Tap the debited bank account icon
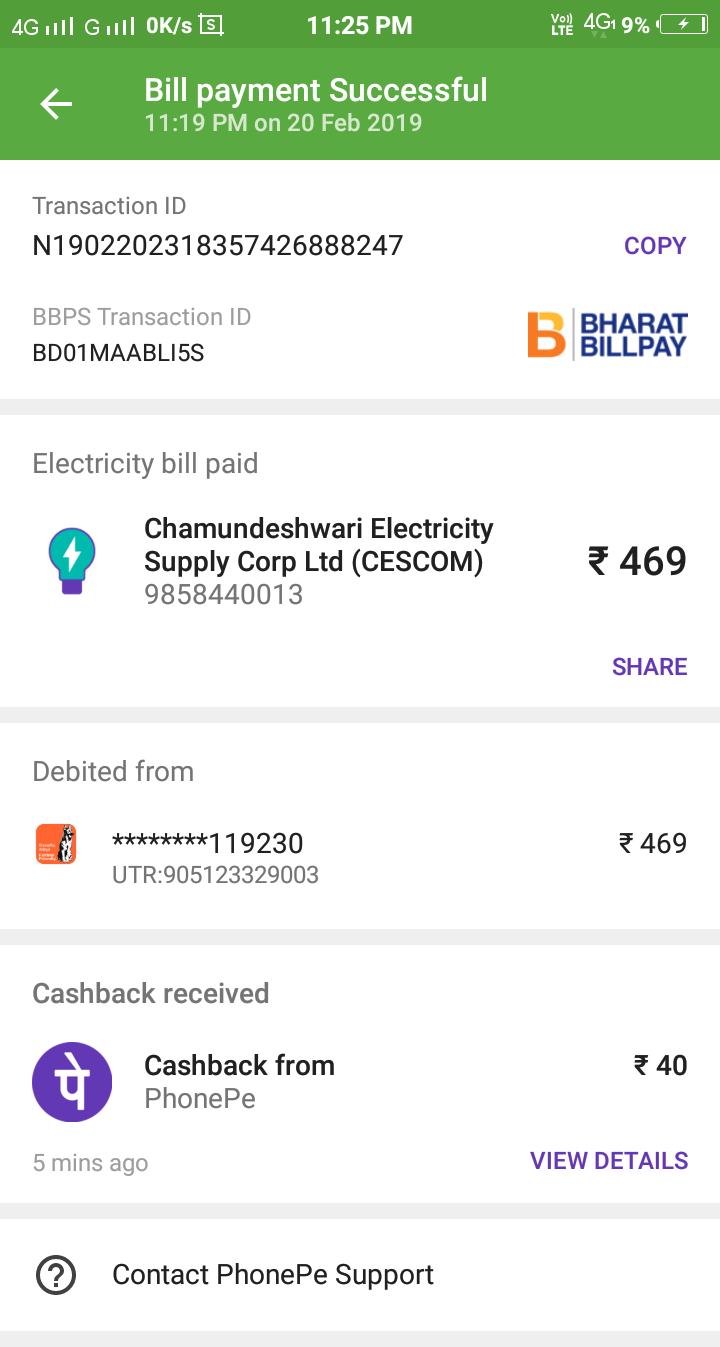 click(56, 844)
